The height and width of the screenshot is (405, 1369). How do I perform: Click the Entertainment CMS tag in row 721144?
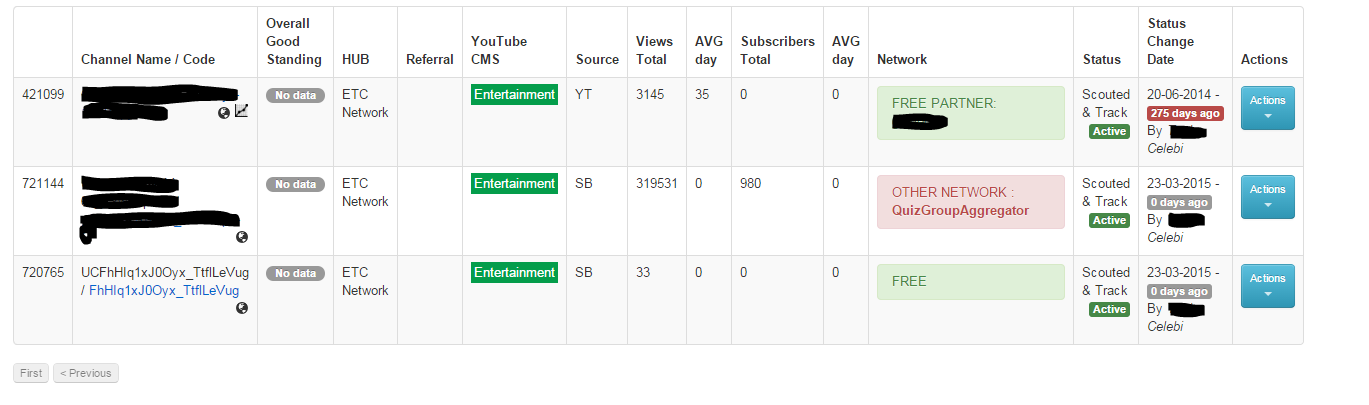click(514, 184)
